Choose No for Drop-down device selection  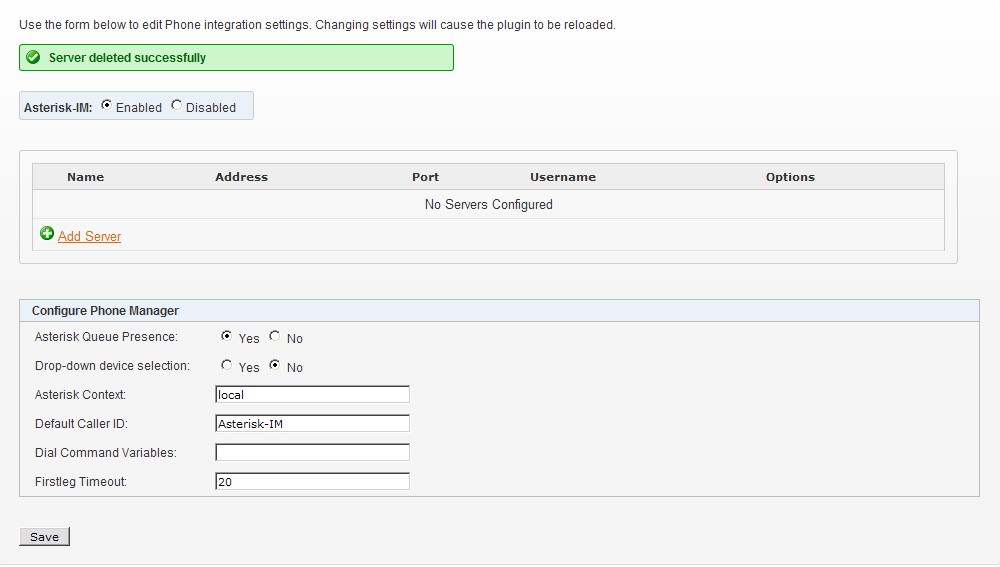pos(275,366)
